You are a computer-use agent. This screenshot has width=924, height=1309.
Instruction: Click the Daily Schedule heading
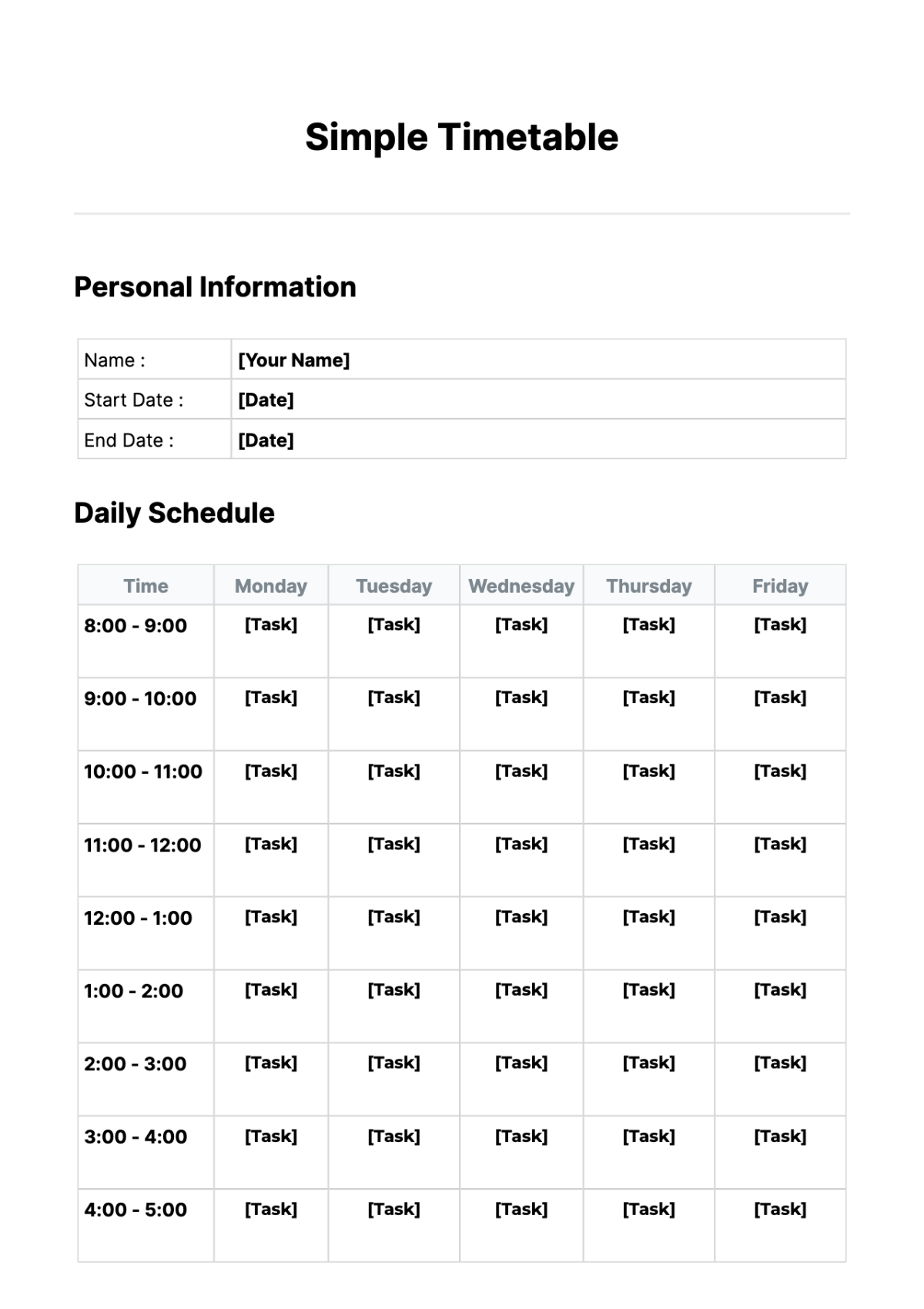point(174,514)
